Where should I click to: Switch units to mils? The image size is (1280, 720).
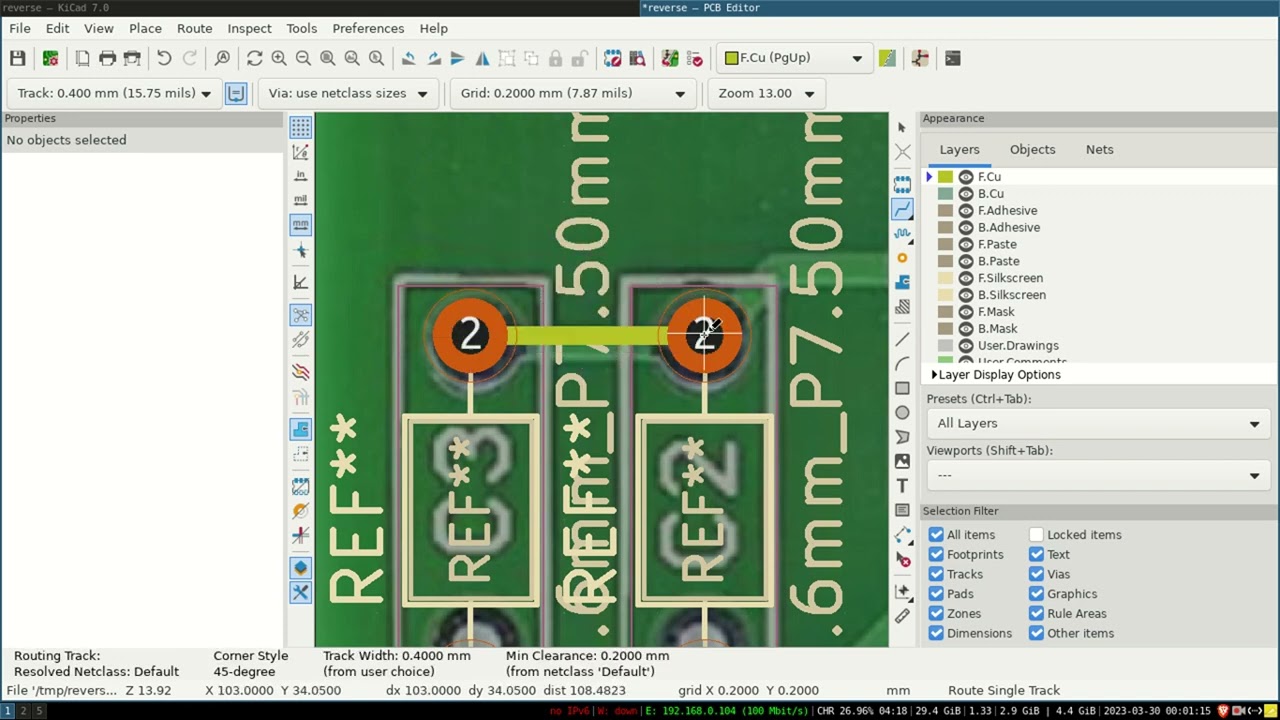click(x=300, y=200)
